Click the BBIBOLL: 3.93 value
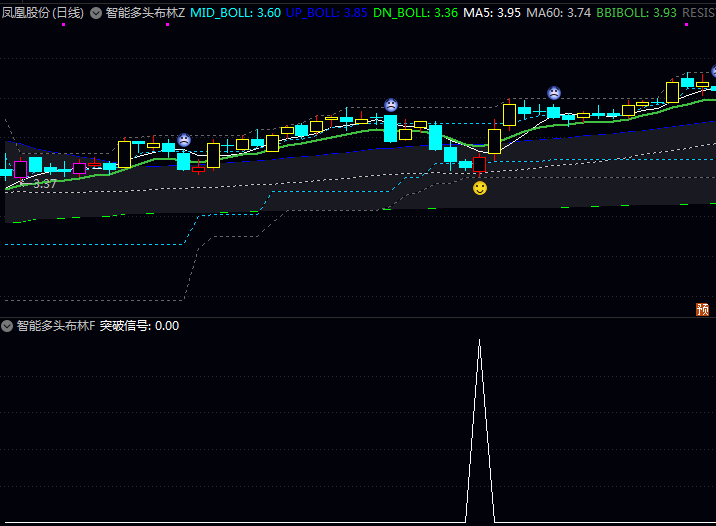The height and width of the screenshot is (526, 716). 637,13
